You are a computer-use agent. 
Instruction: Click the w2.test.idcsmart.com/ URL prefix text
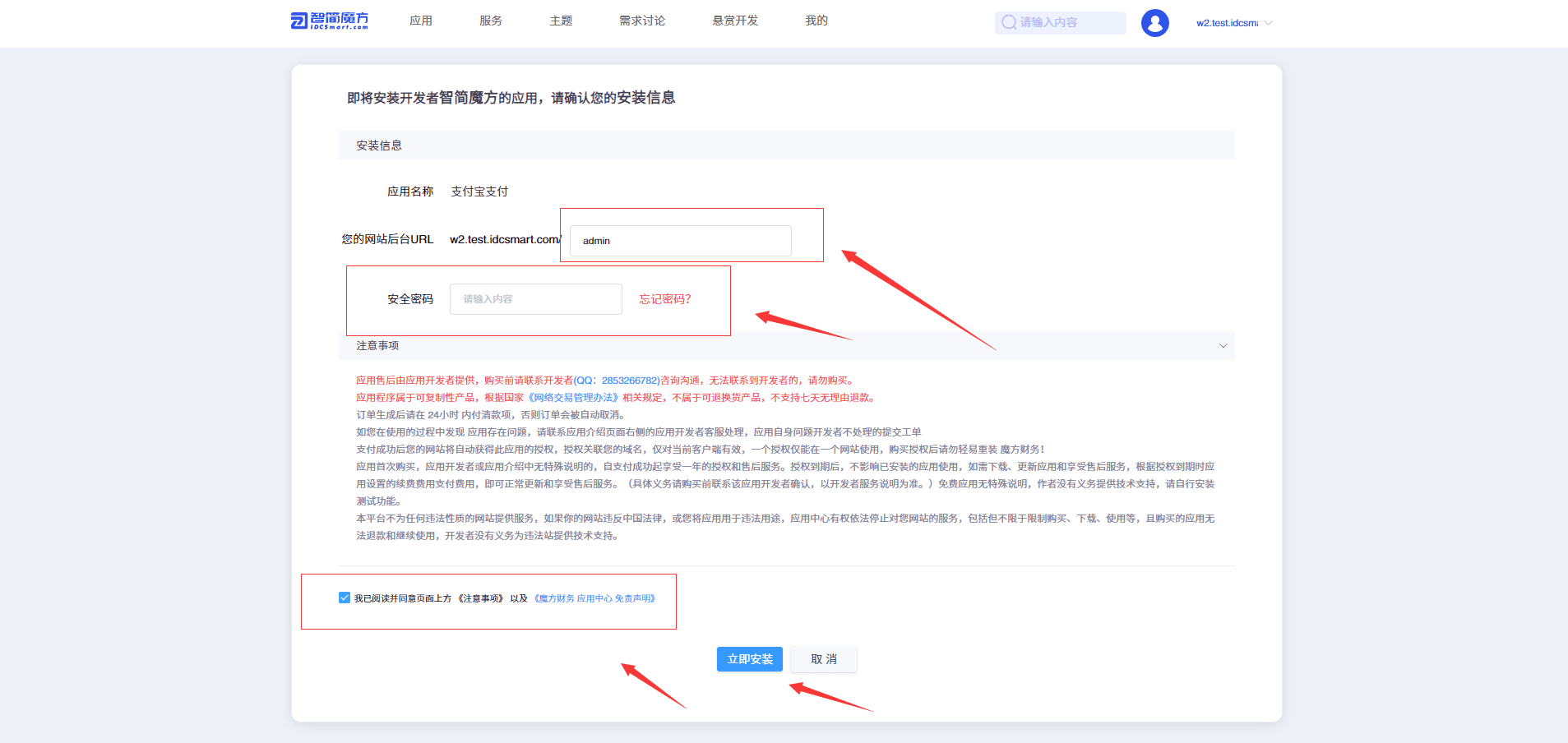(506, 239)
